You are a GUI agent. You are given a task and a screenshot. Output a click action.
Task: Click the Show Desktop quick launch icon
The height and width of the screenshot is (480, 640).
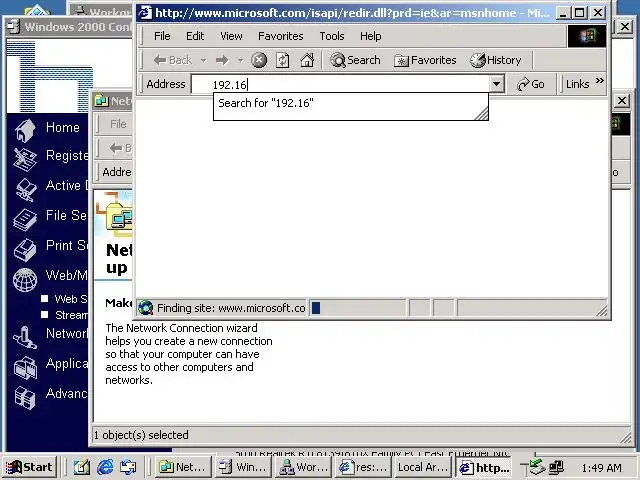point(82,467)
